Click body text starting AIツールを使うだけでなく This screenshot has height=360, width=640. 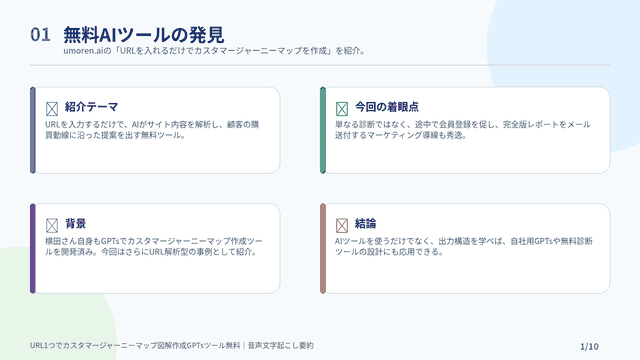pyautogui.click(x=464, y=247)
